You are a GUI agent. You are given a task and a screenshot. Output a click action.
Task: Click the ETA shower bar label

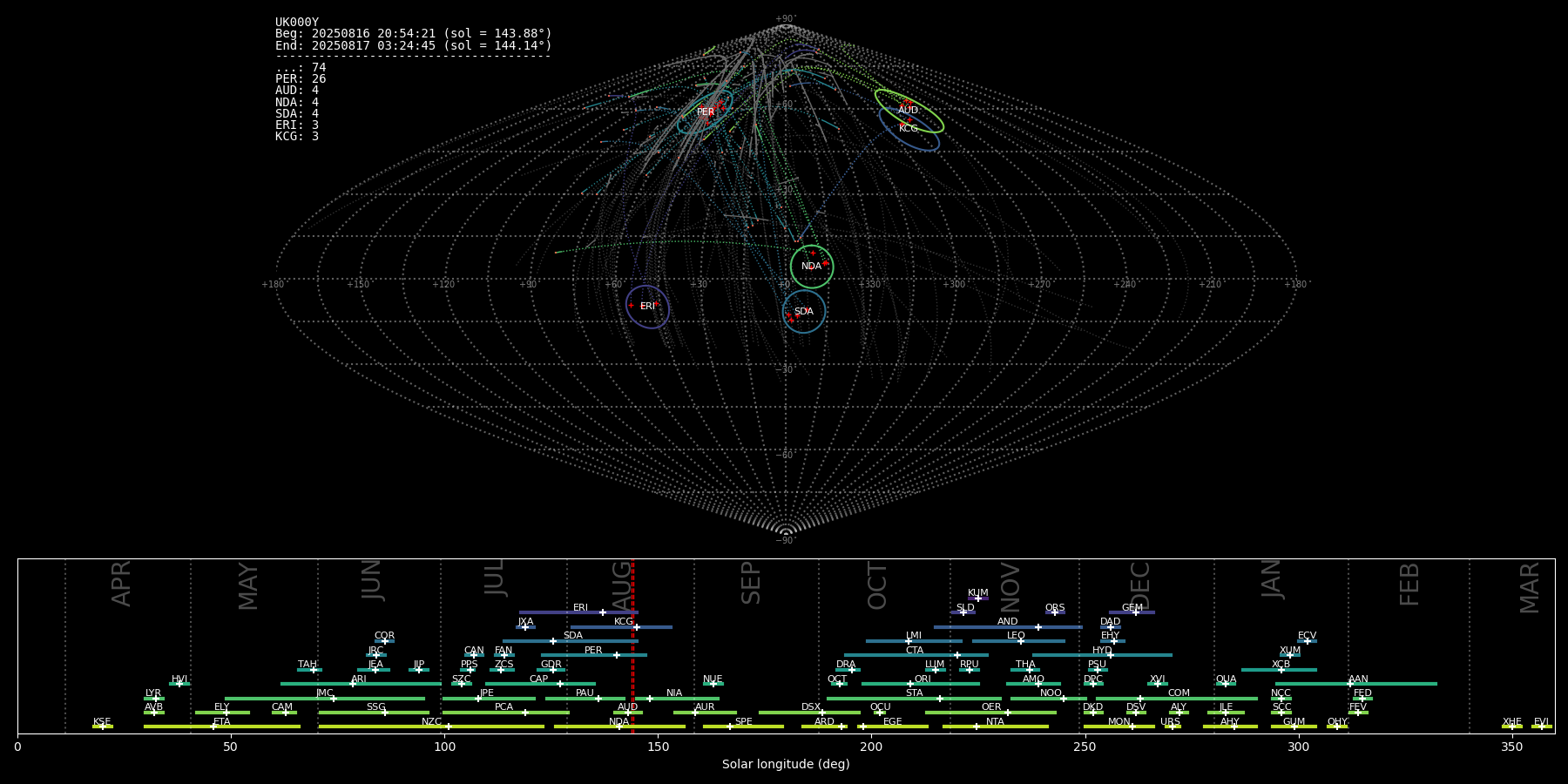tap(222, 722)
